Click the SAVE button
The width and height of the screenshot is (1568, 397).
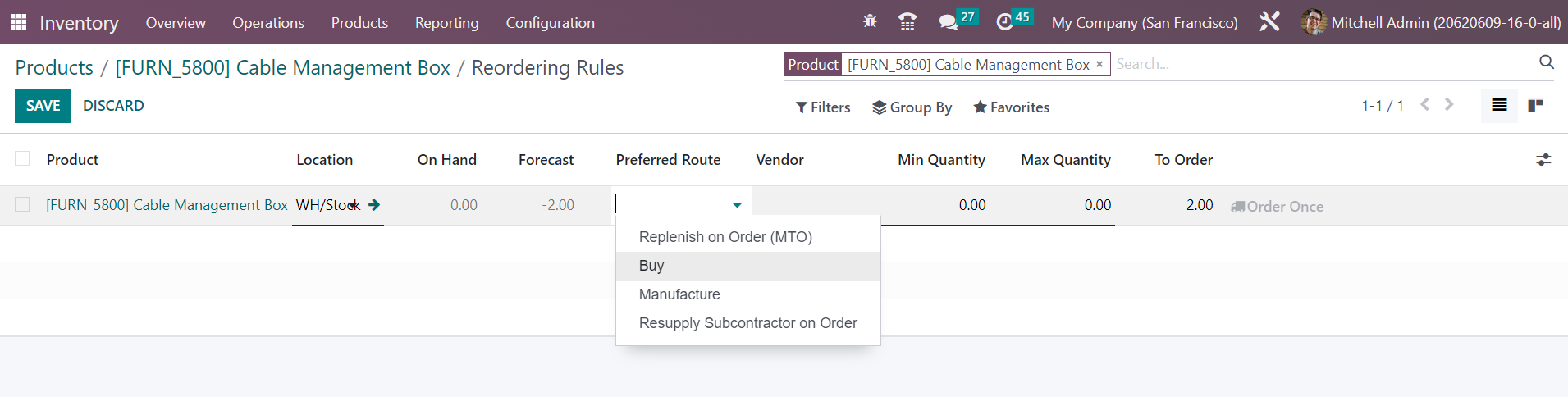tap(43, 106)
